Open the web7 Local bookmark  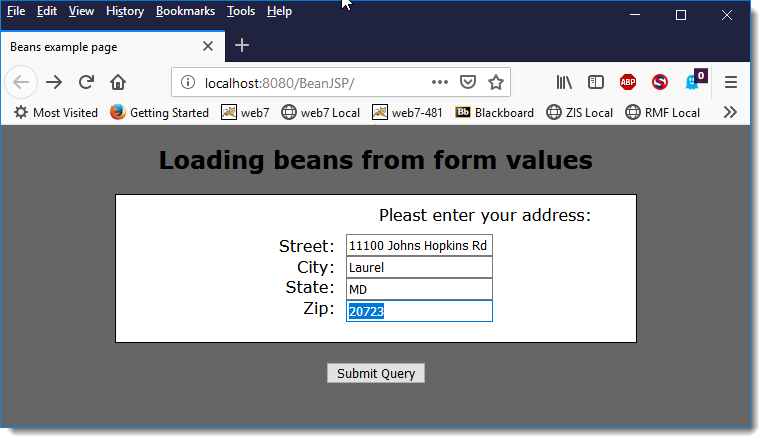[320, 113]
